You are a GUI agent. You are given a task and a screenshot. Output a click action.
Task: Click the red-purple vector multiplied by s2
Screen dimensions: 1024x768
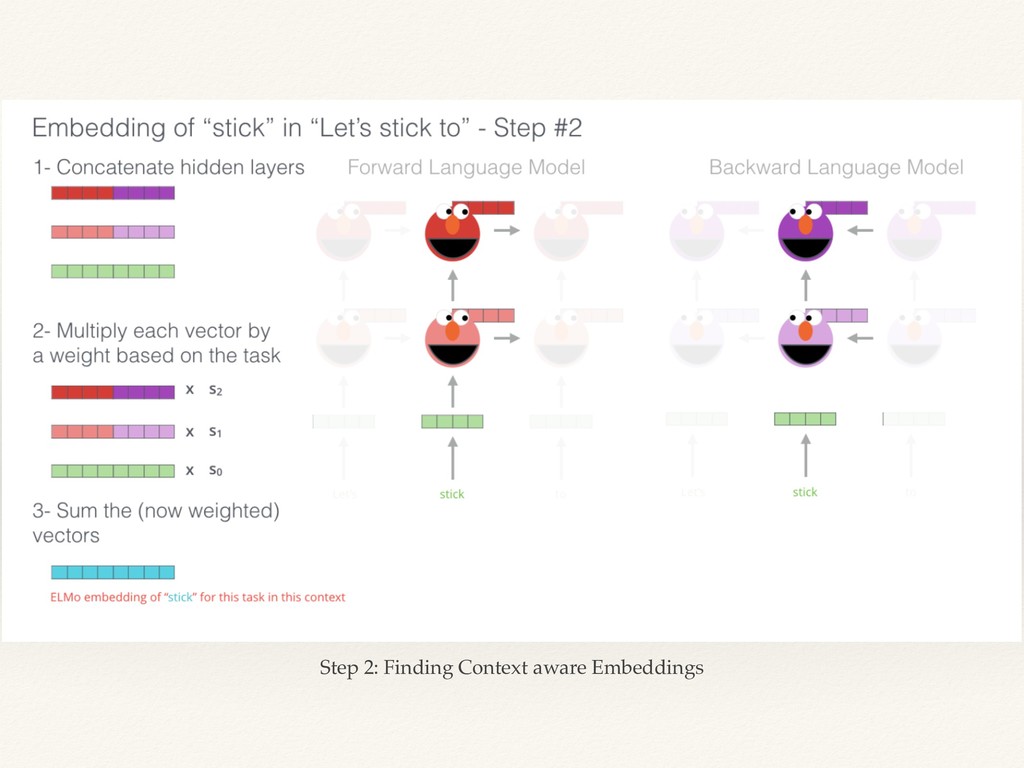point(113,392)
